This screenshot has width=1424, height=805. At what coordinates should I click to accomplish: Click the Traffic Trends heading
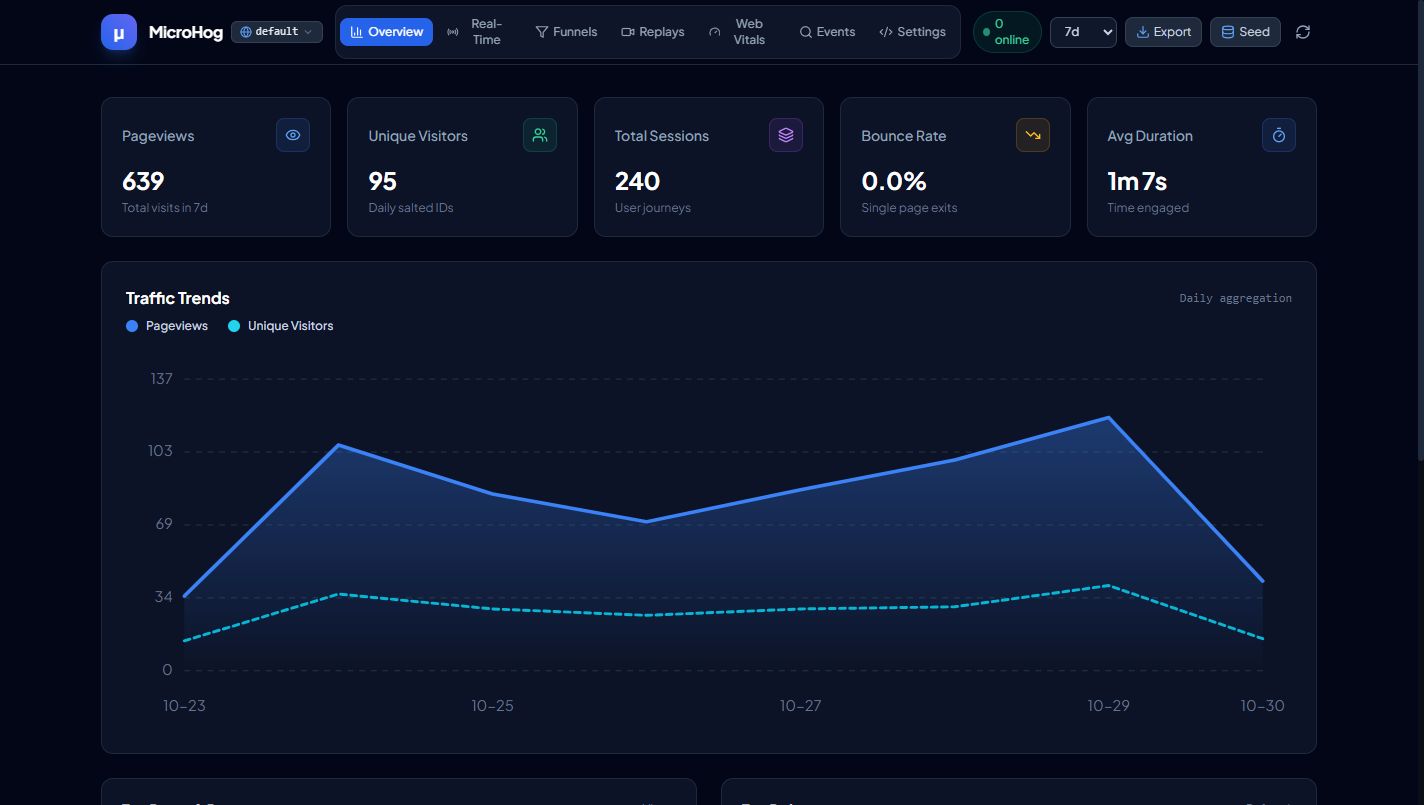click(178, 298)
